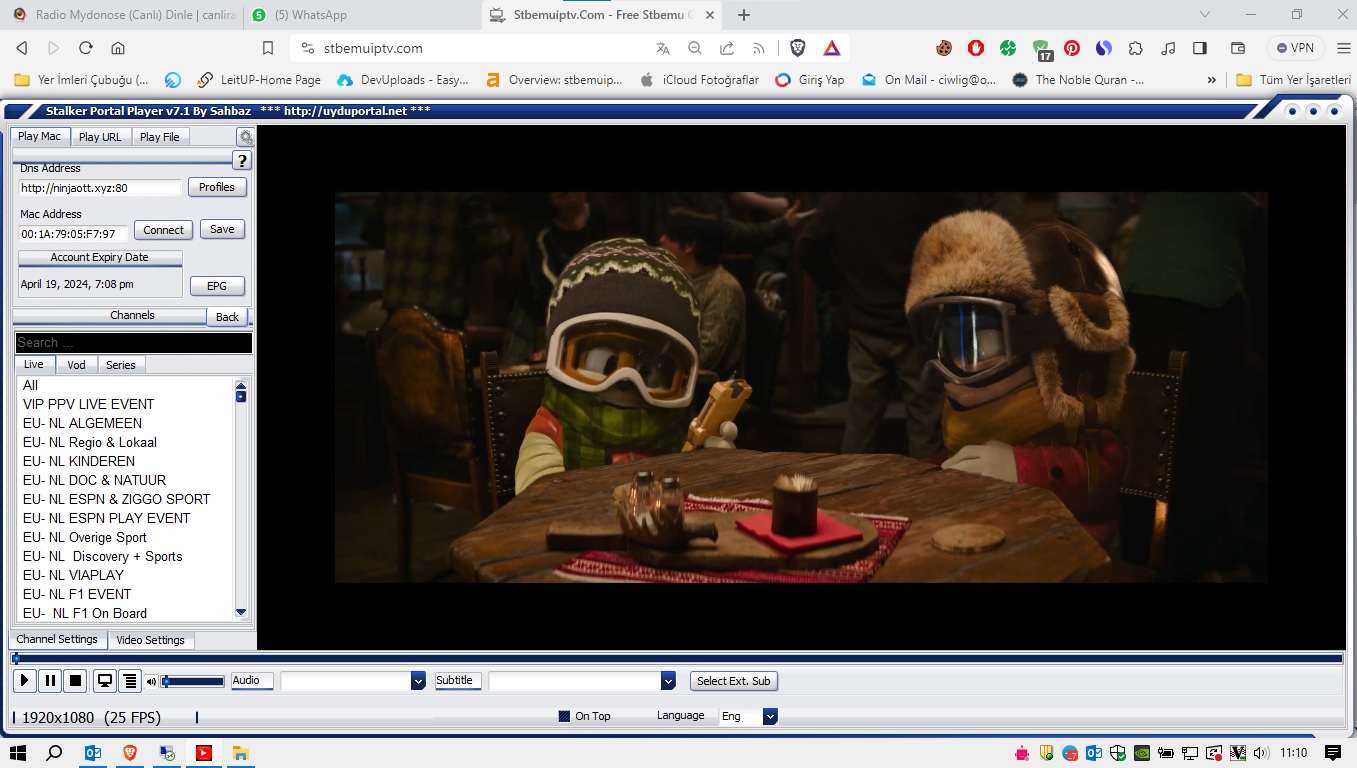
Task: Select the Vod tab
Action: 76,365
